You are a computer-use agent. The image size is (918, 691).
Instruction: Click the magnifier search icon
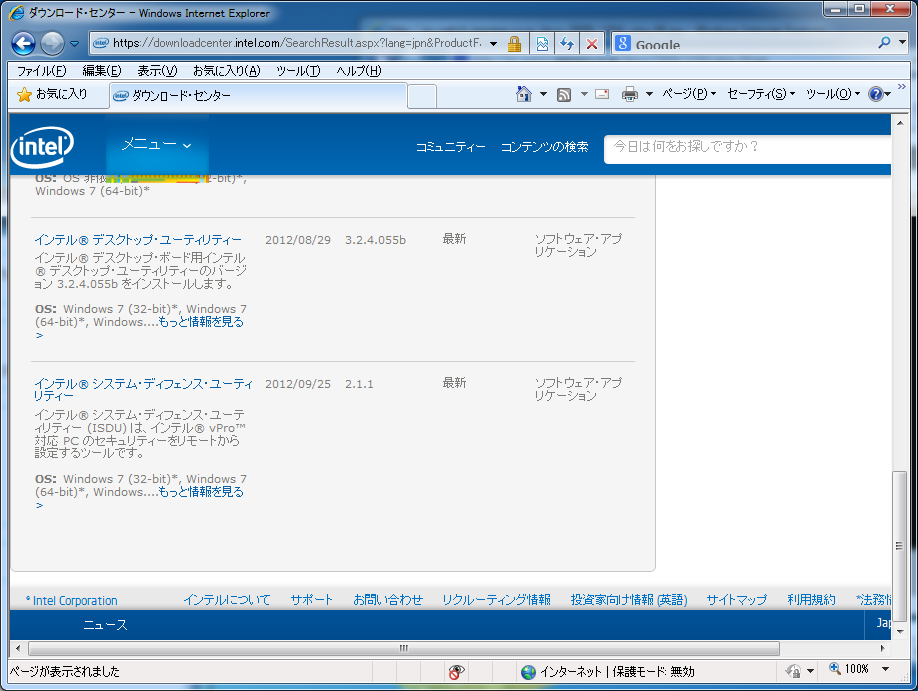point(884,43)
